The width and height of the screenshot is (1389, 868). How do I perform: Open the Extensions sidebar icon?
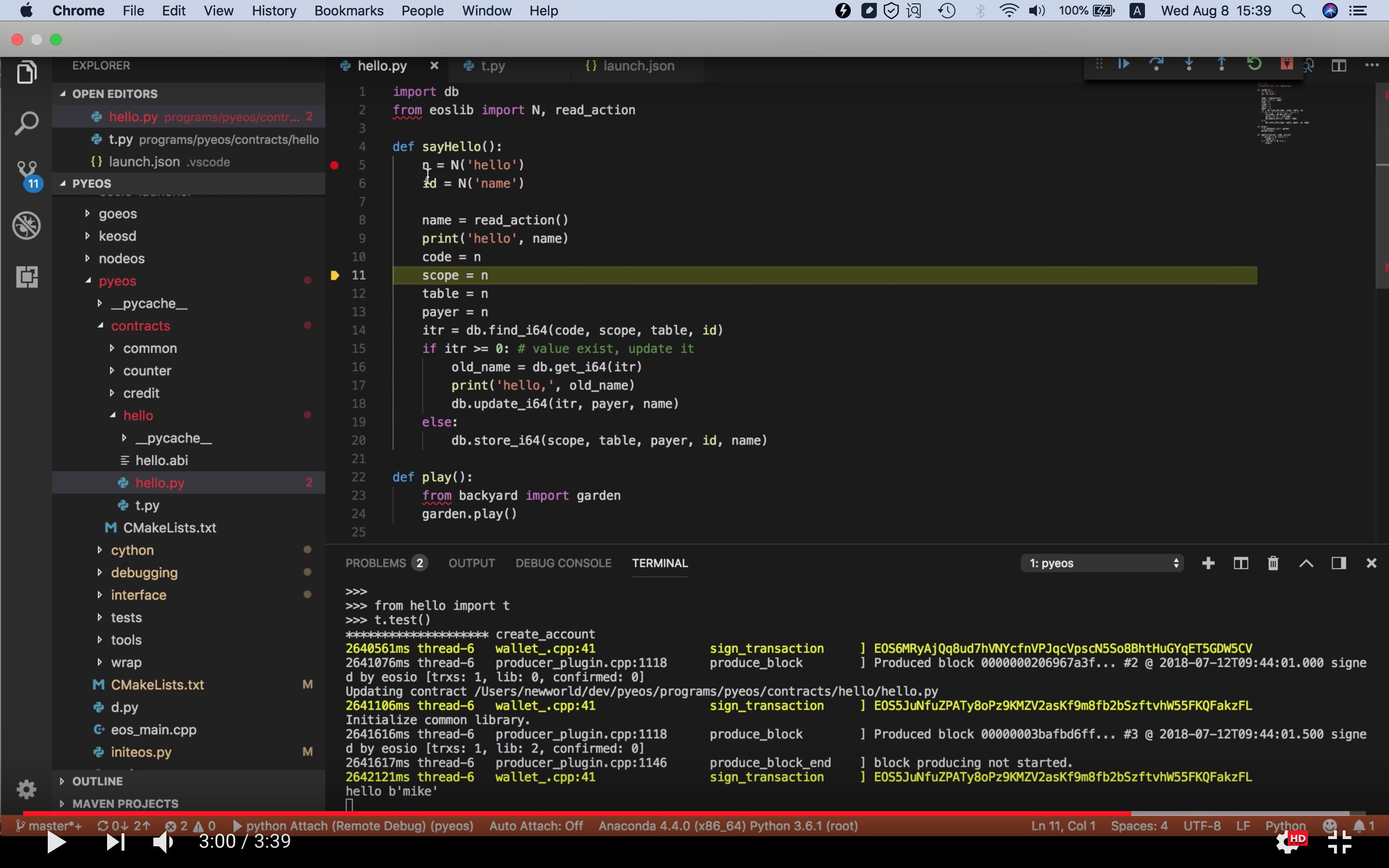coord(27,277)
